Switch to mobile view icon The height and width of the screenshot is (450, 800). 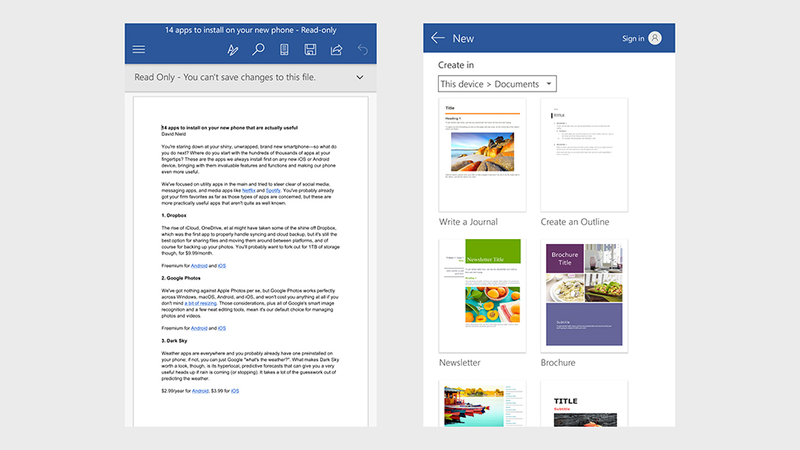click(x=284, y=49)
